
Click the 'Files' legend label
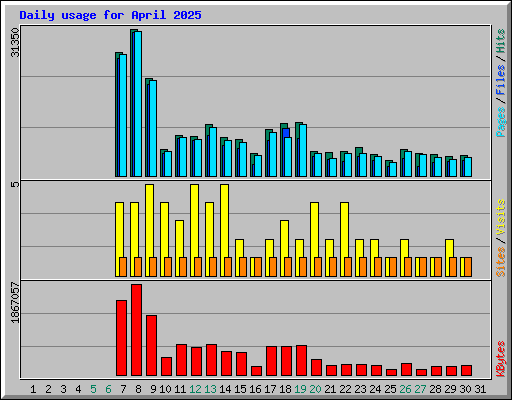click(500, 80)
